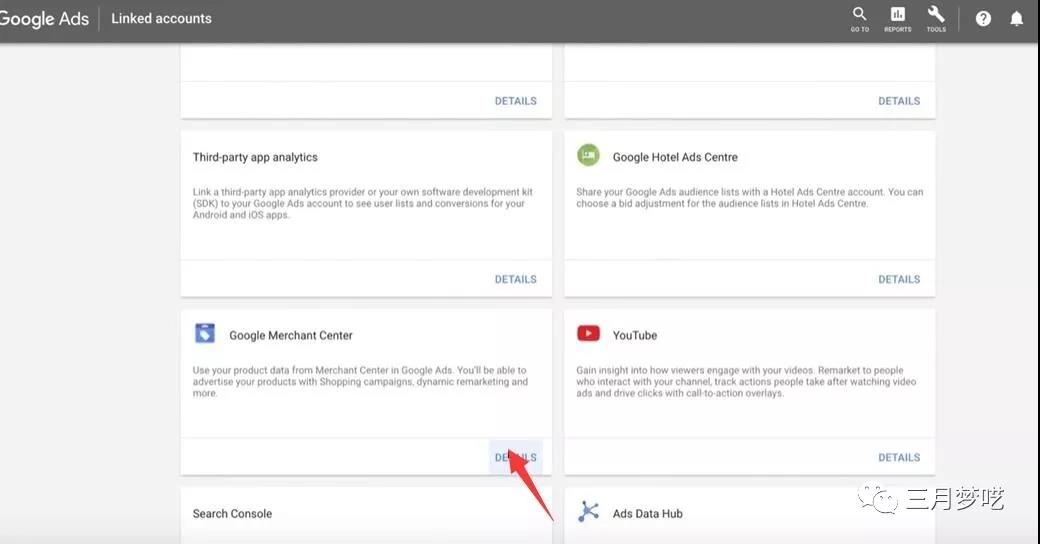Click the YouTube description text
1040x544 pixels.
[x=746, y=381]
